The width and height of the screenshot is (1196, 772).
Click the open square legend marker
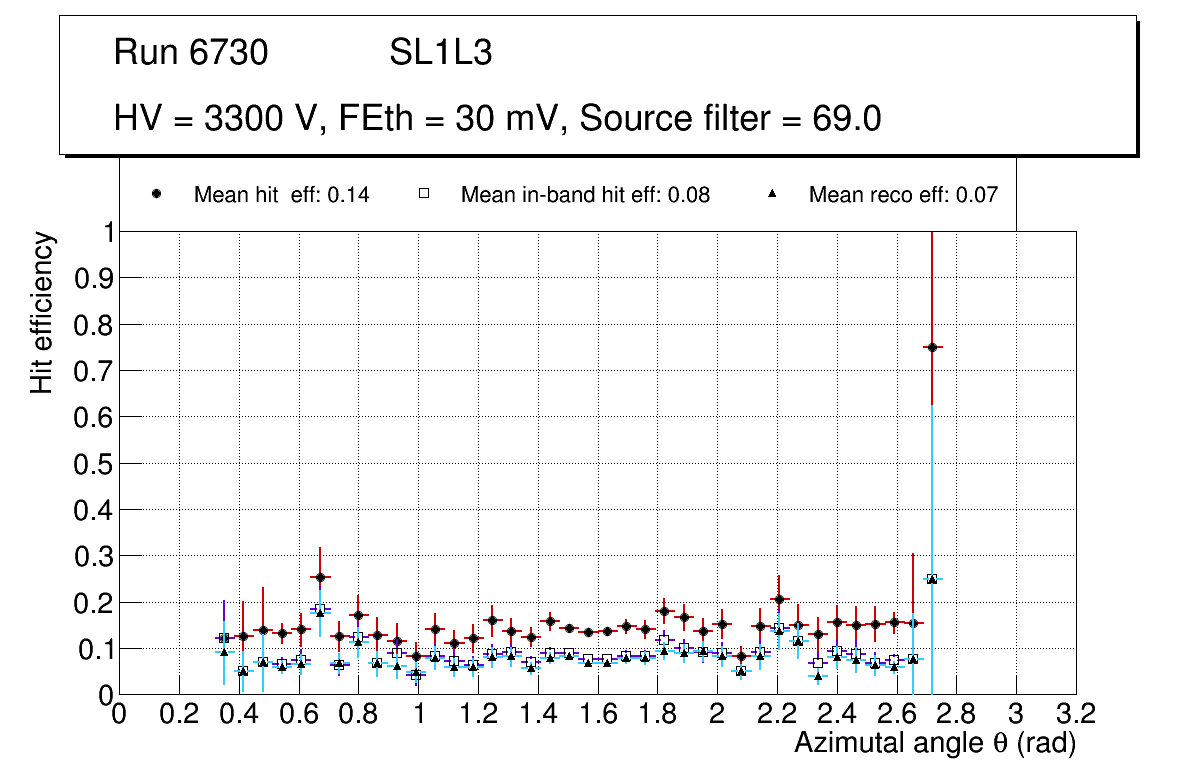coord(423,195)
